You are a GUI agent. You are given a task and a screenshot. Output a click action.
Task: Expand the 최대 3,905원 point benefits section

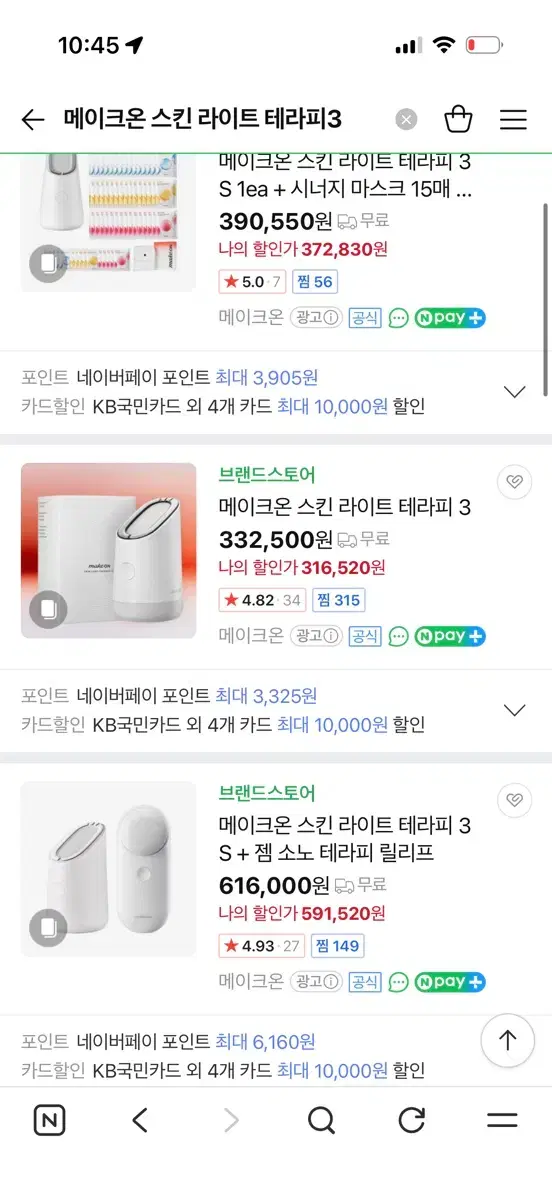click(x=514, y=392)
